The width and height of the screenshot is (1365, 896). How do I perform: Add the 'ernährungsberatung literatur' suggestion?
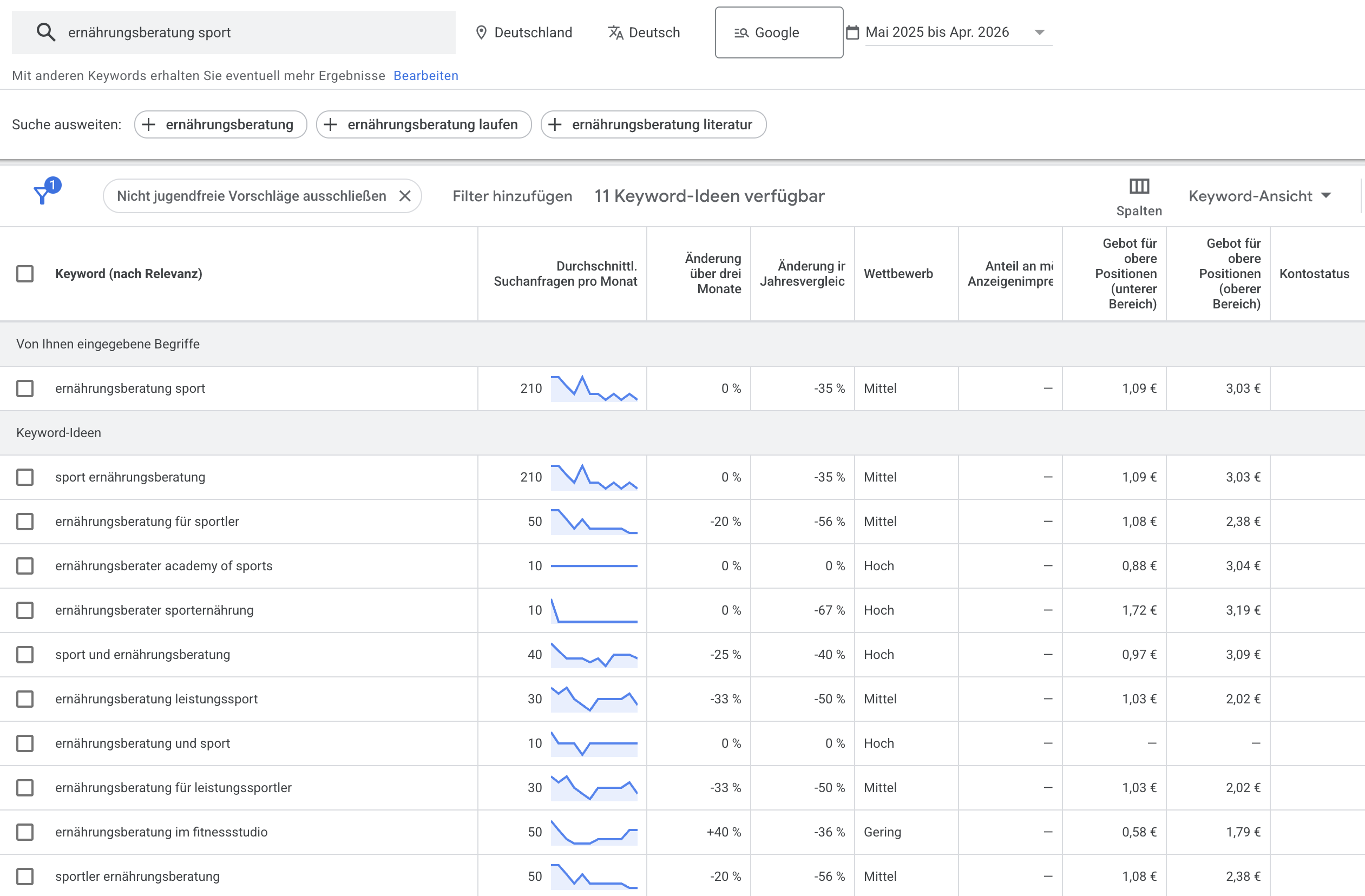point(653,124)
